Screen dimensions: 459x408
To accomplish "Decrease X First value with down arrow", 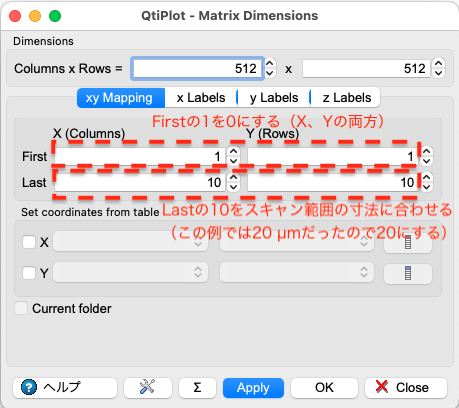I will coord(234,161).
